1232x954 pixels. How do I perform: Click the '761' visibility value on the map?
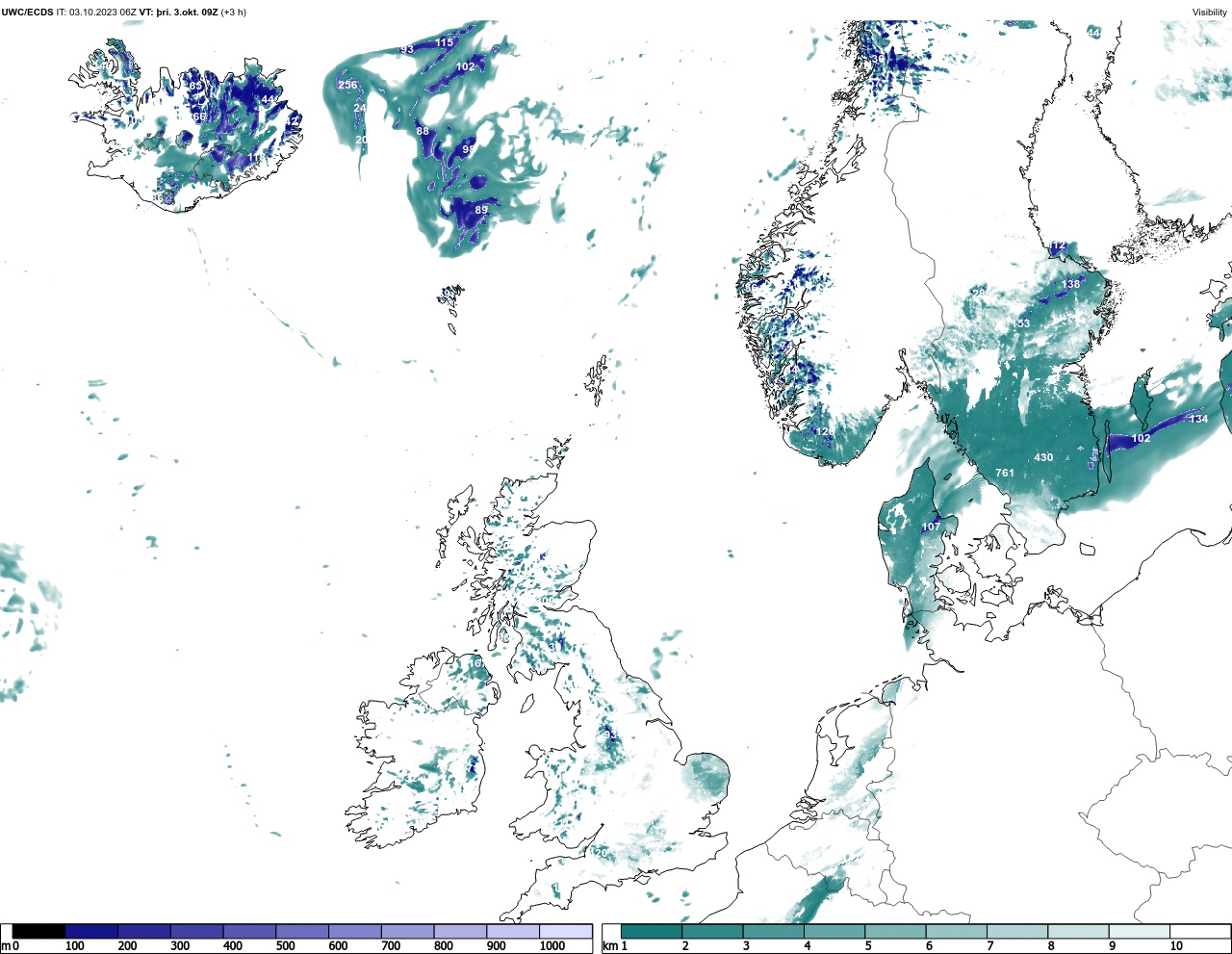(x=1005, y=473)
